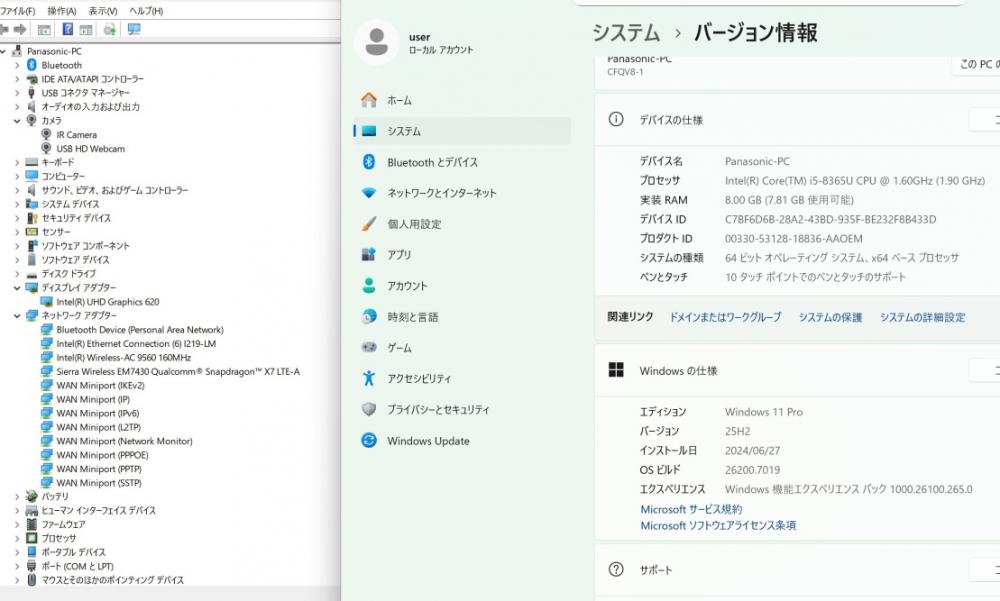1000x601 pixels.
Task: Open ゲーム in Settings sidebar
Action: 462,348
